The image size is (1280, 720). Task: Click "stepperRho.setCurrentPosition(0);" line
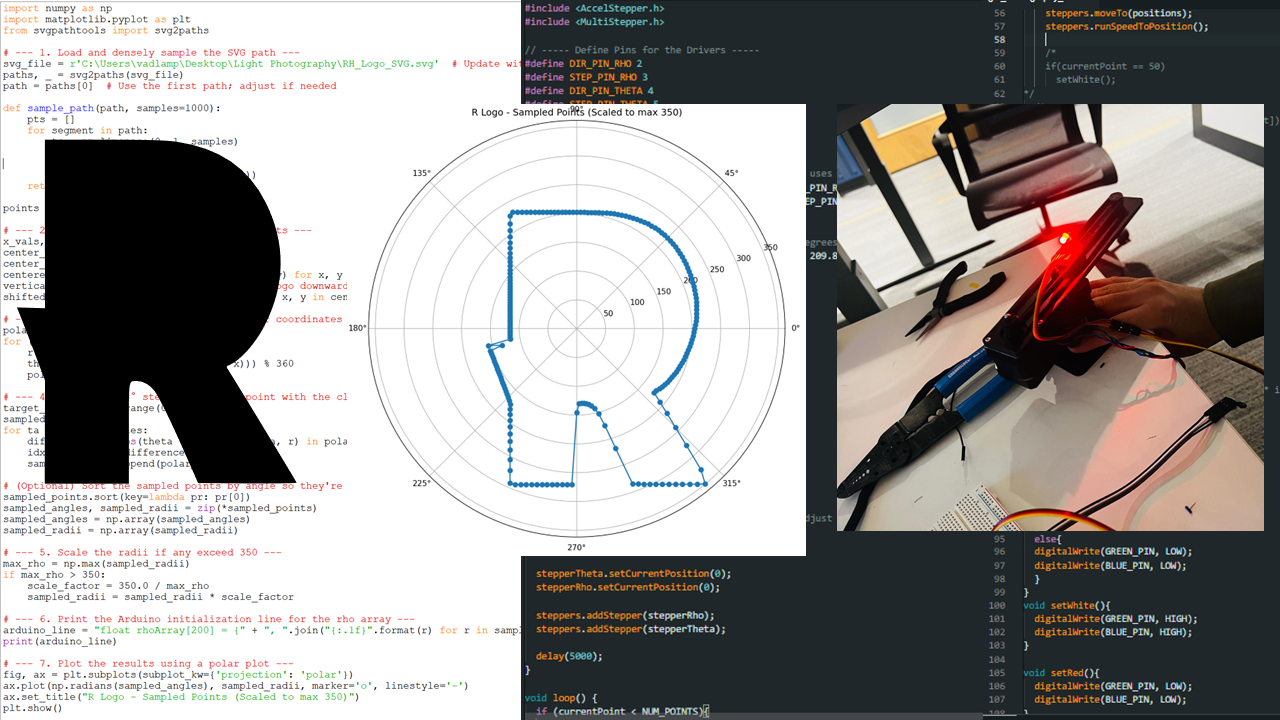(x=626, y=588)
